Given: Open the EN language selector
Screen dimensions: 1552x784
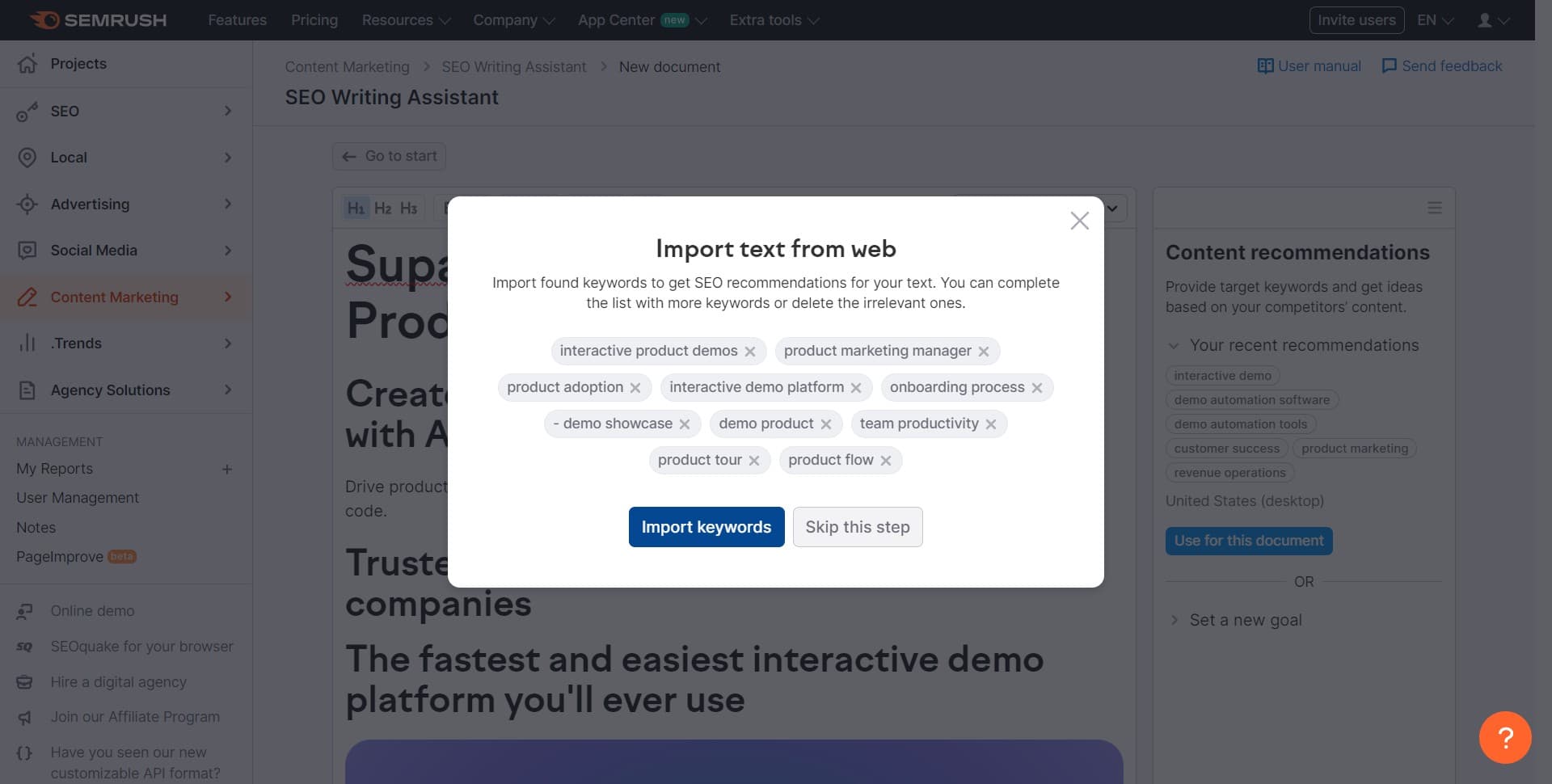Looking at the screenshot, I should 1433,19.
